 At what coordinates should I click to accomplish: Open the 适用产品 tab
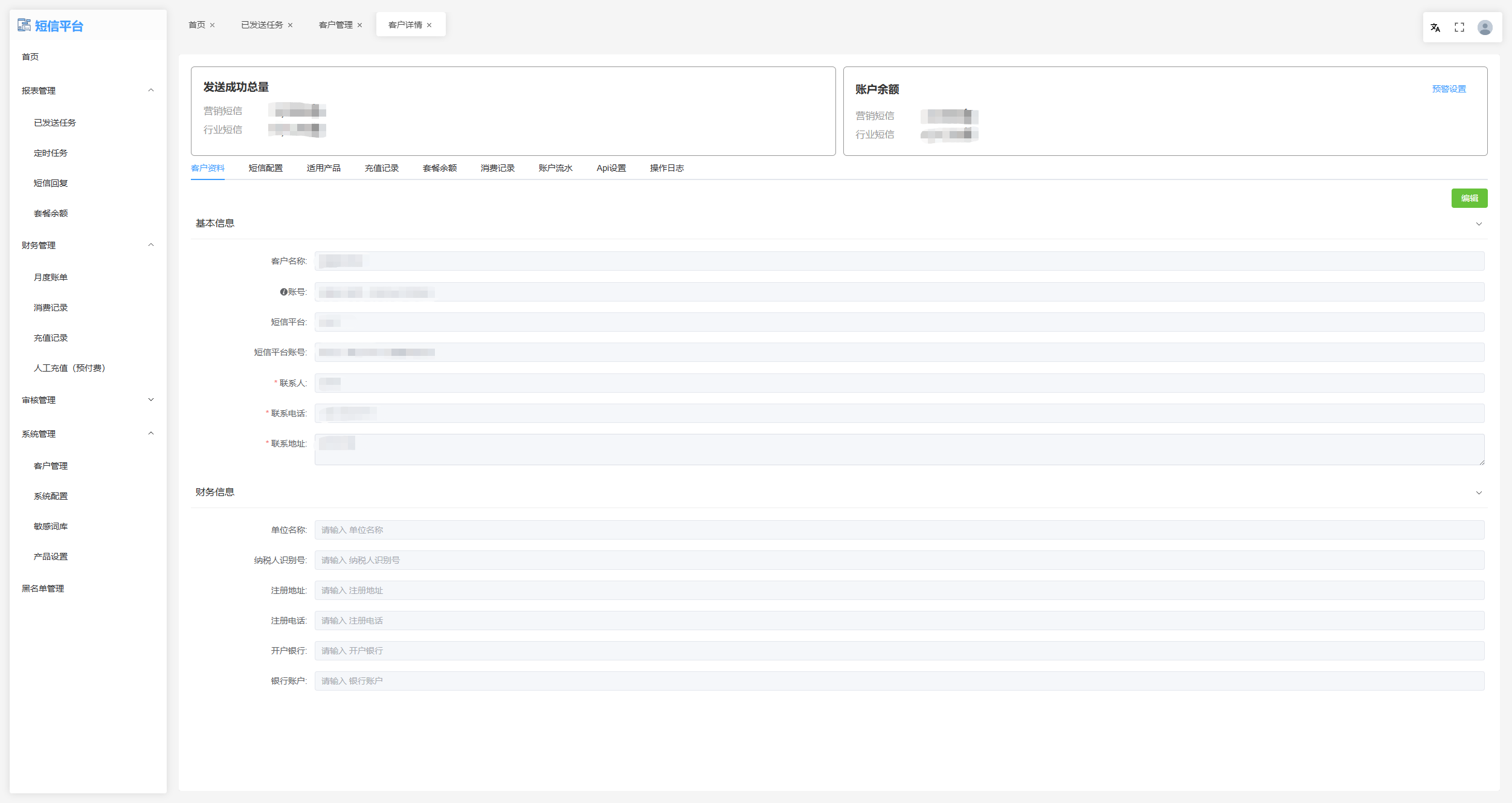coord(324,168)
